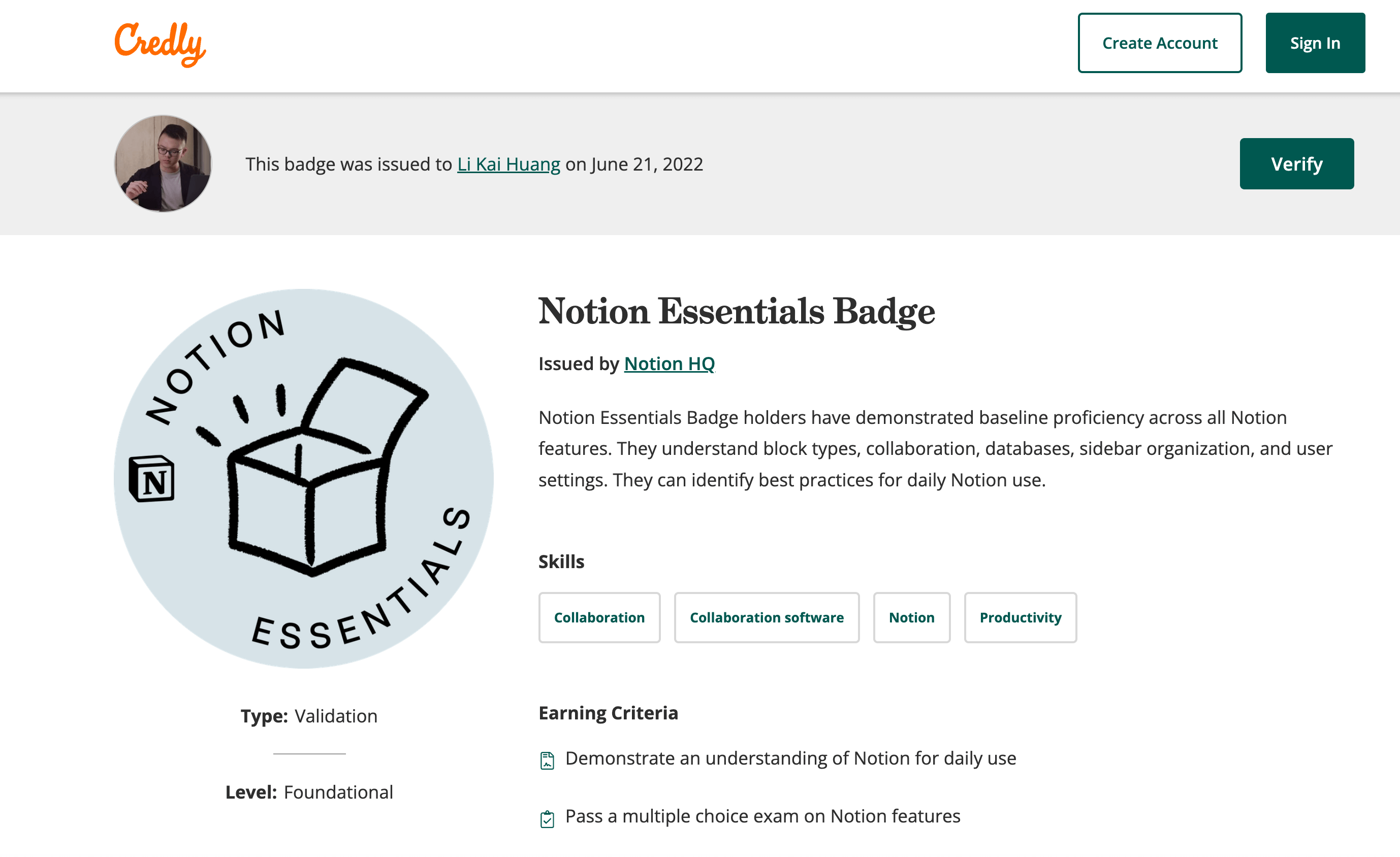Verify this badge

(x=1296, y=164)
